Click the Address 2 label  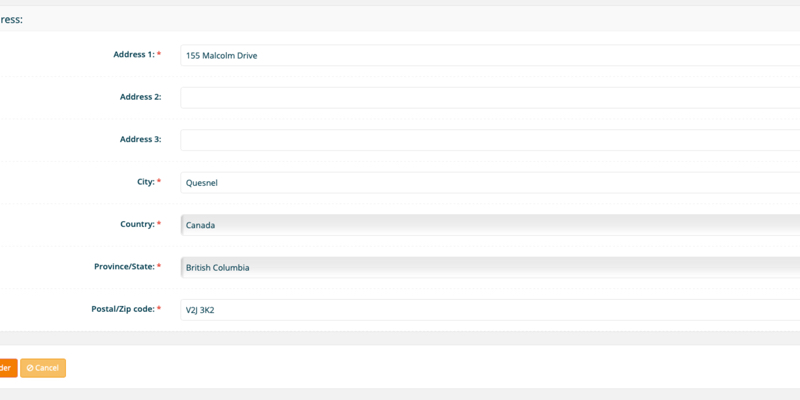click(140, 96)
